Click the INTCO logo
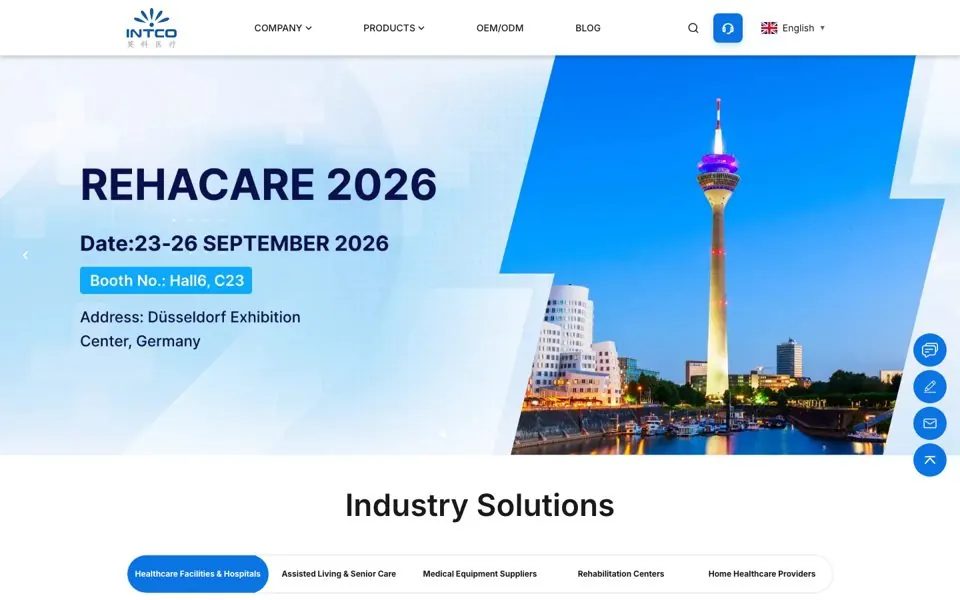 (x=151, y=28)
